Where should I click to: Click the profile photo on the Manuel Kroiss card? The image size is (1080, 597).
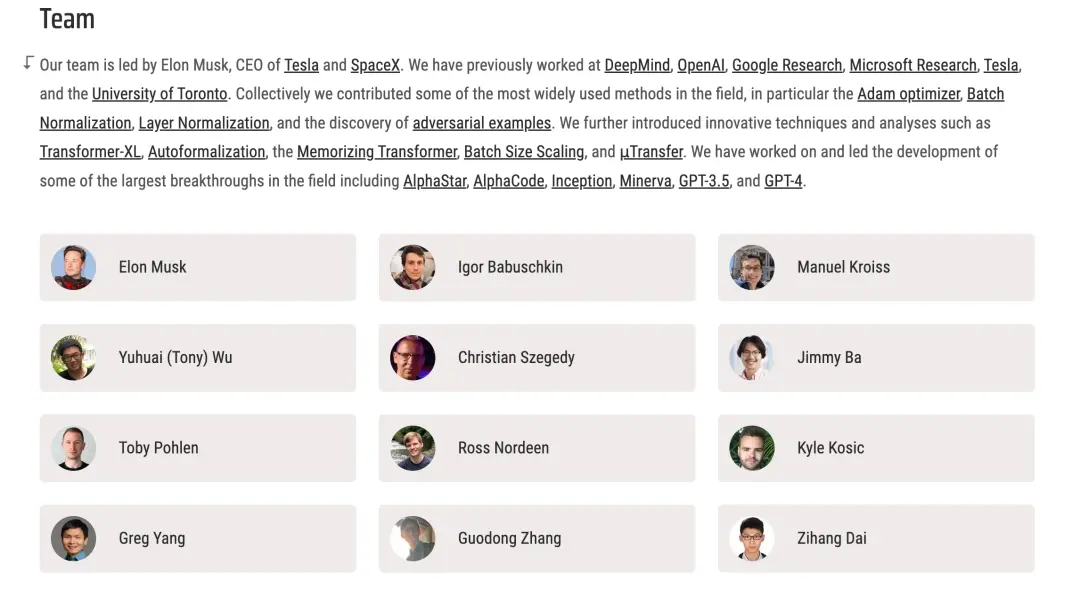coord(752,267)
